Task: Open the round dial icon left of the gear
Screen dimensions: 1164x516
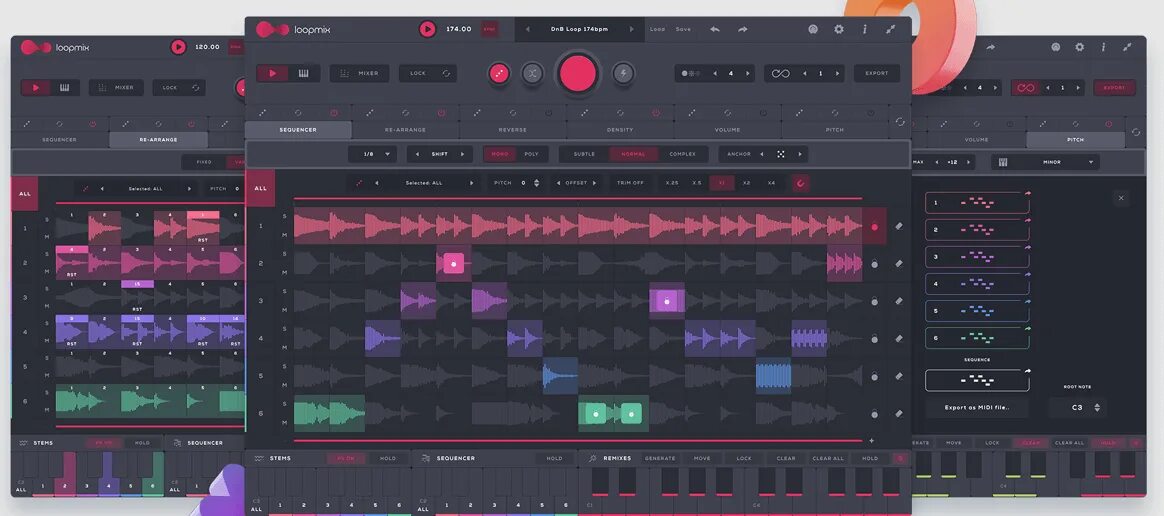Action: coord(813,29)
